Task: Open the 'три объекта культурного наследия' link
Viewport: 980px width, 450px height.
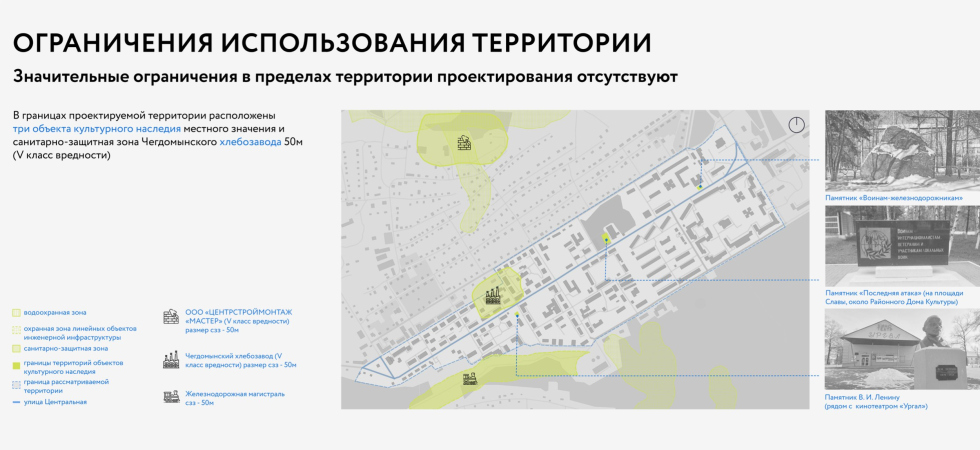Action: pos(97,129)
